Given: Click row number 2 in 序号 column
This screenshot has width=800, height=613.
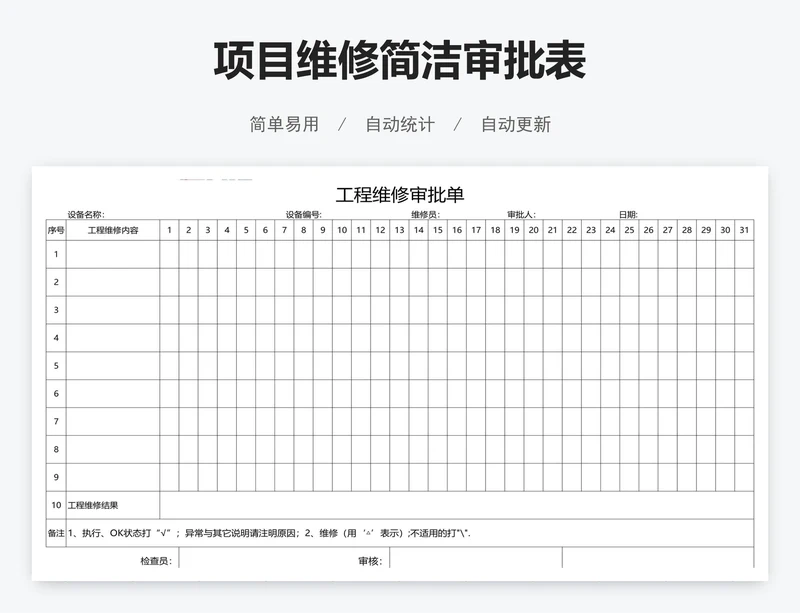Looking at the screenshot, I should click(x=56, y=282).
